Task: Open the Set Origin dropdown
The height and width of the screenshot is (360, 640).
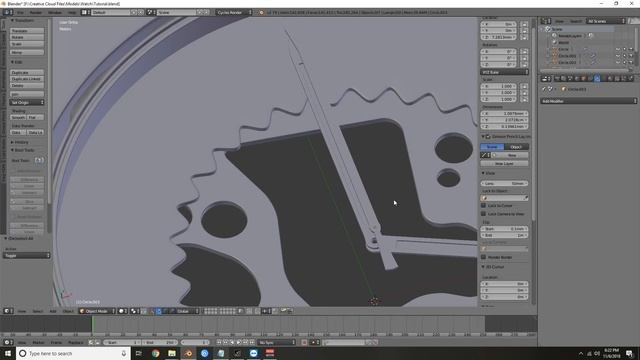Action: tap(27, 102)
